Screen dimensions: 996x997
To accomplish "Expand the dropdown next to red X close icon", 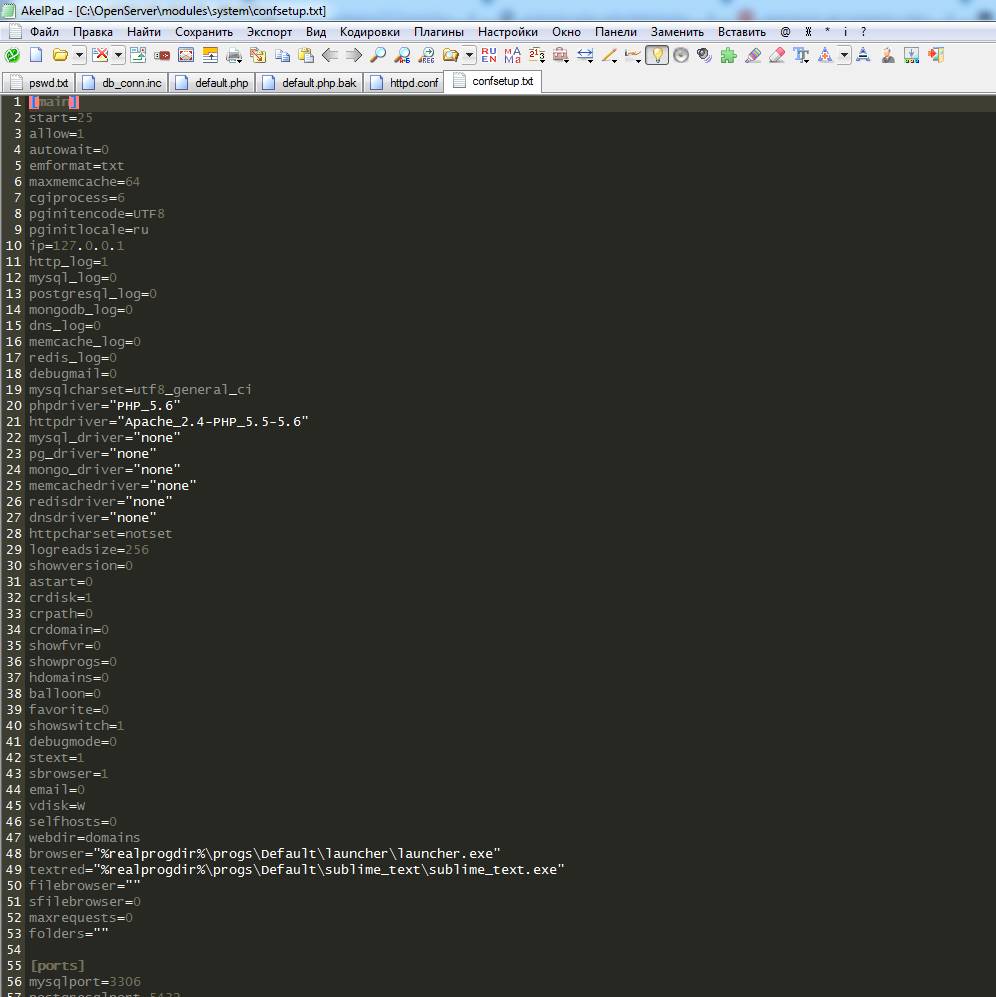I will (118, 56).
